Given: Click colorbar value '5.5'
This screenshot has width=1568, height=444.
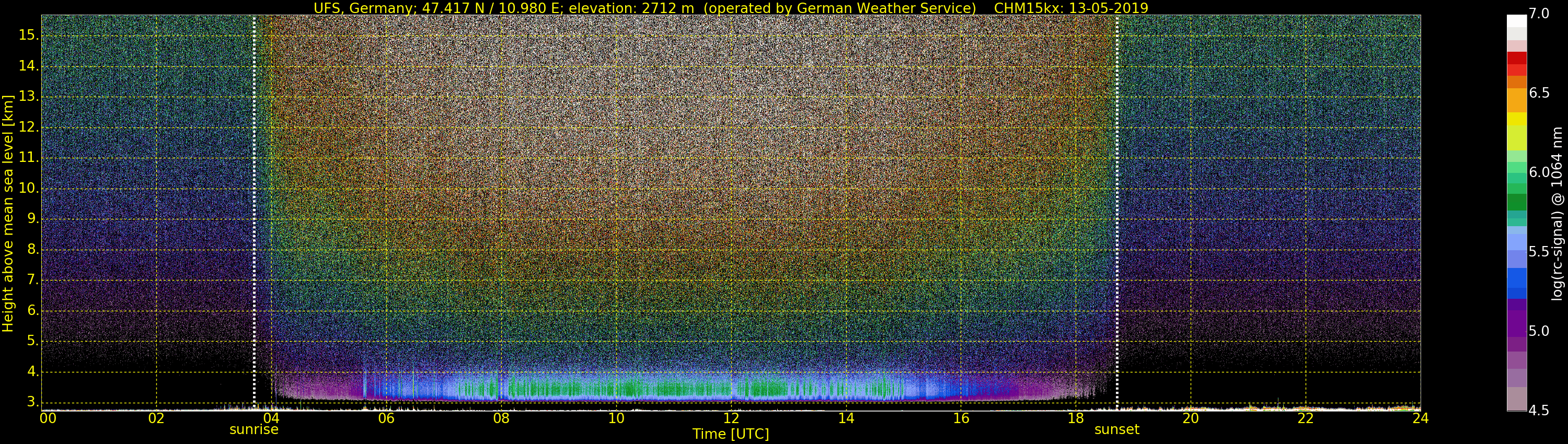Looking at the screenshot, I should coord(1539,252).
